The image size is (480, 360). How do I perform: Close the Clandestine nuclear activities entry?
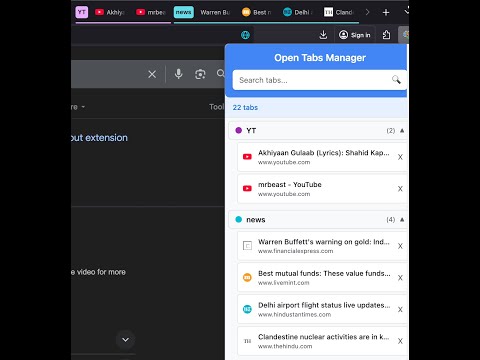tap(400, 341)
